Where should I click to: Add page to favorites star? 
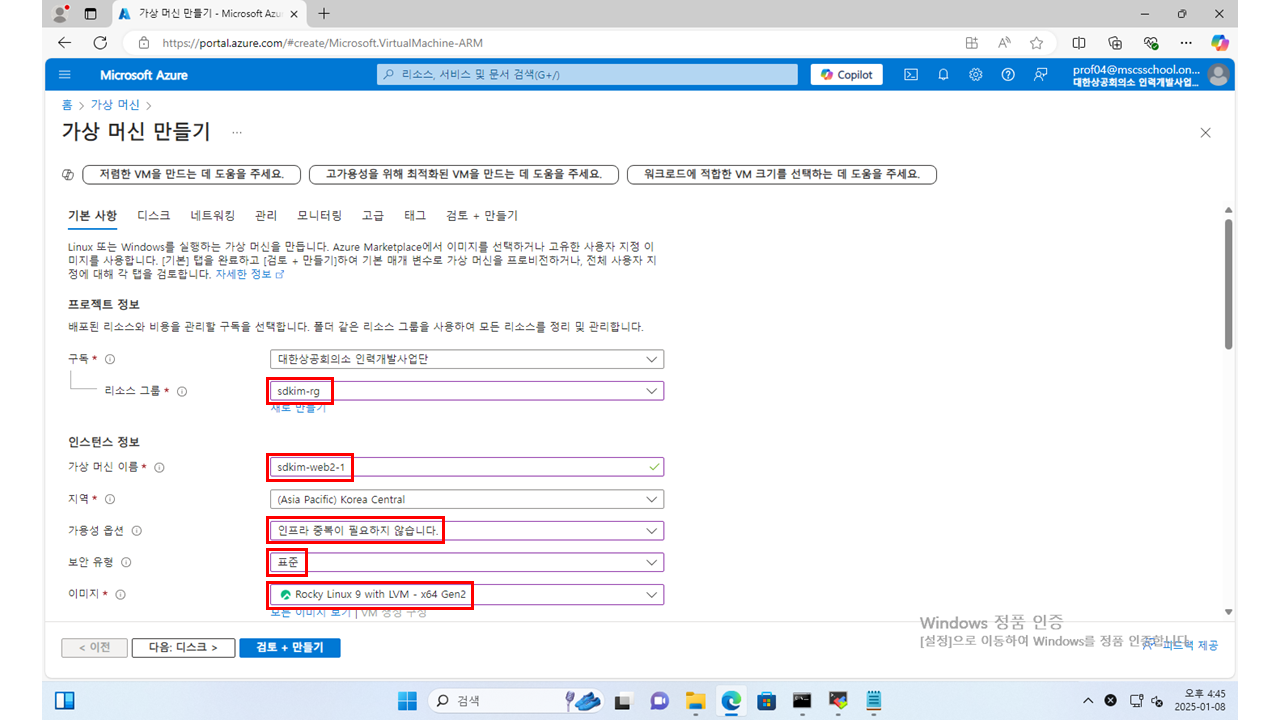click(x=1036, y=43)
